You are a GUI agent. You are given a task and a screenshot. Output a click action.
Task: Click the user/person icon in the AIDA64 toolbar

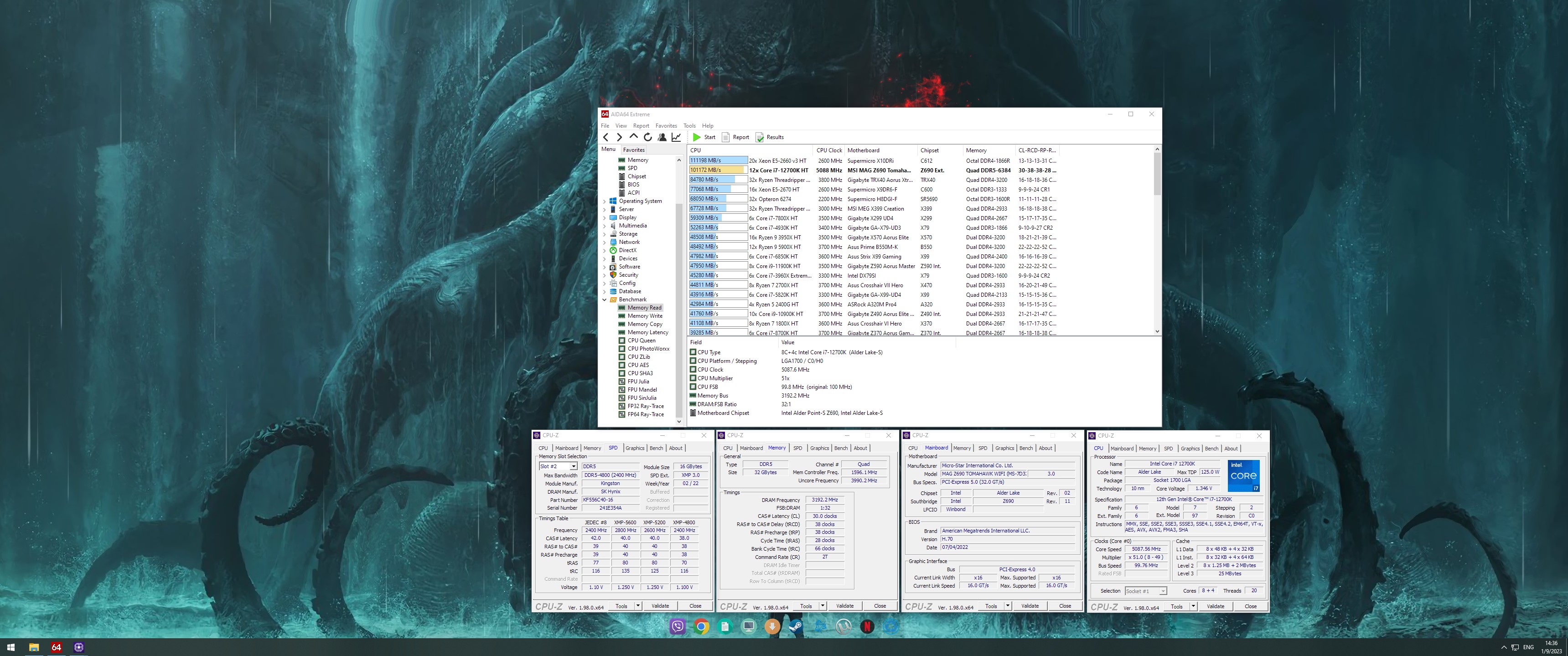tap(662, 138)
